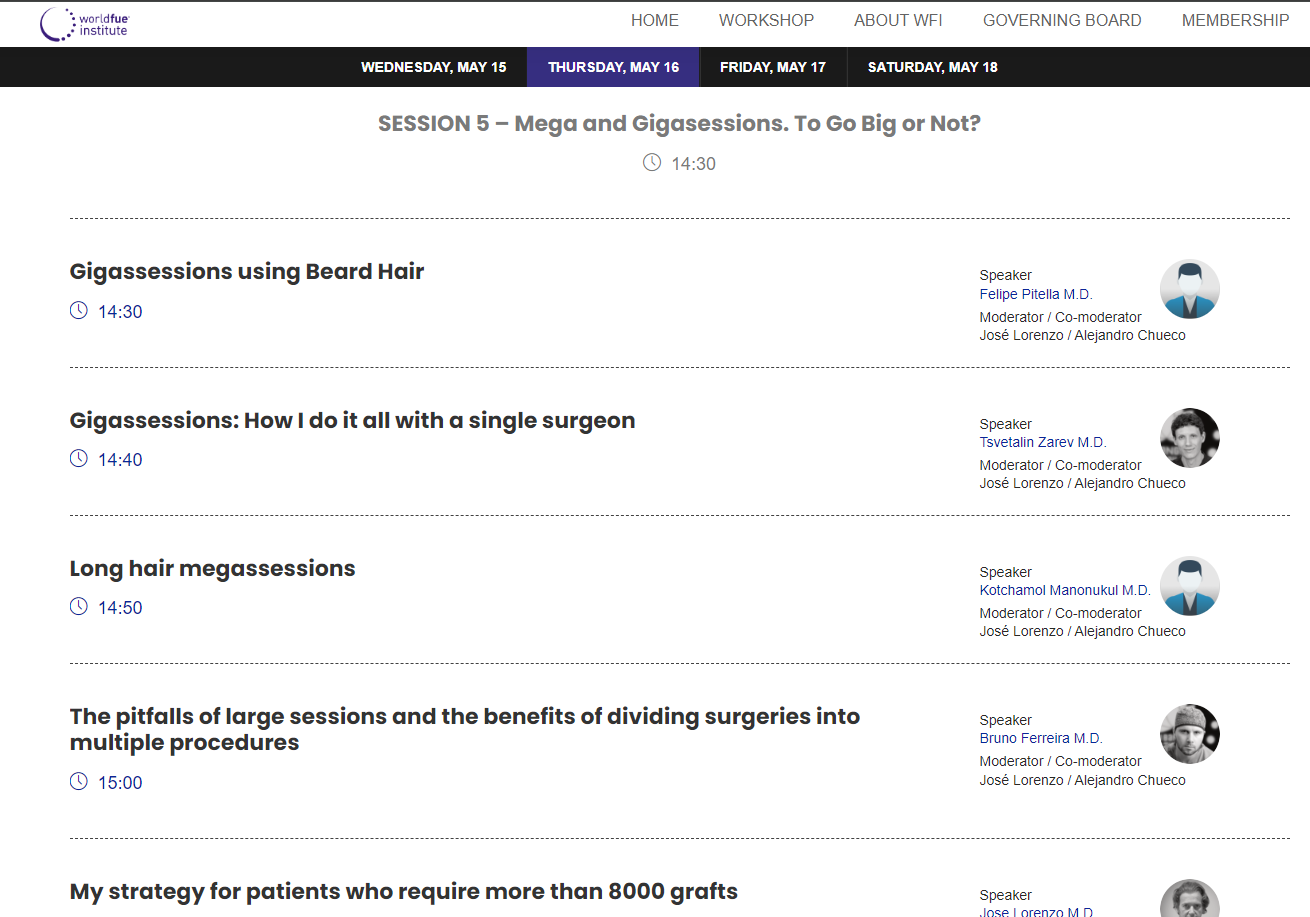Open Kotchamol Manonukul's avatar image
Viewport: 1310px width, 917px height.
(x=1189, y=586)
